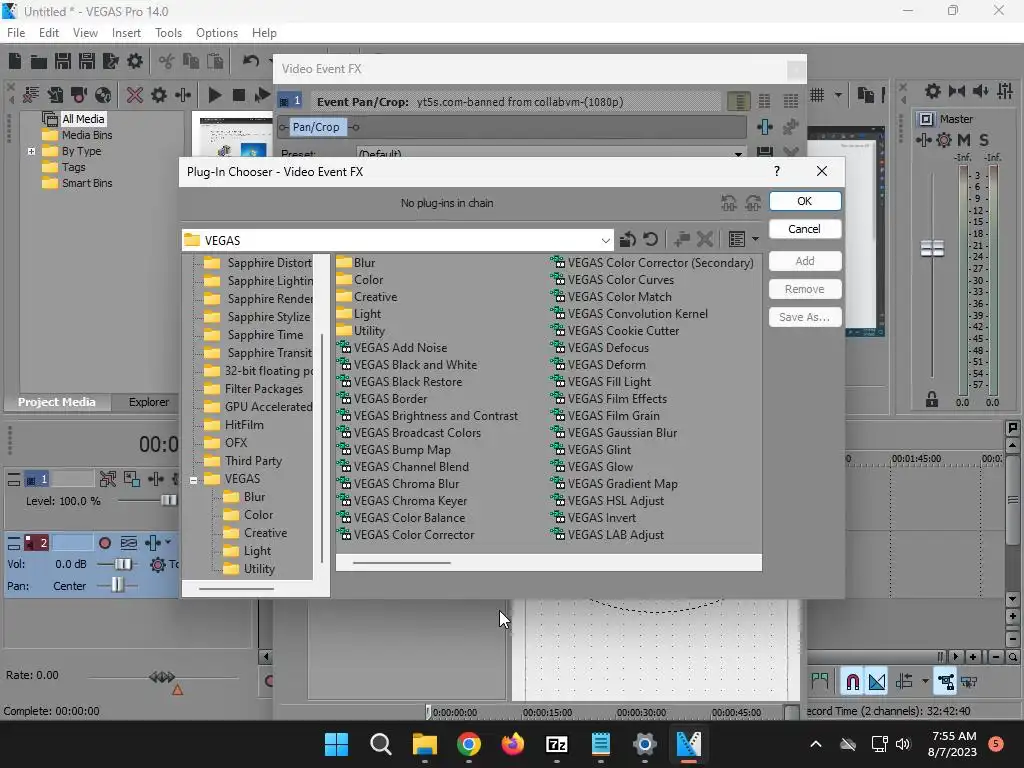
Task: Open the Insert menu
Action: click(x=126, y=33)
